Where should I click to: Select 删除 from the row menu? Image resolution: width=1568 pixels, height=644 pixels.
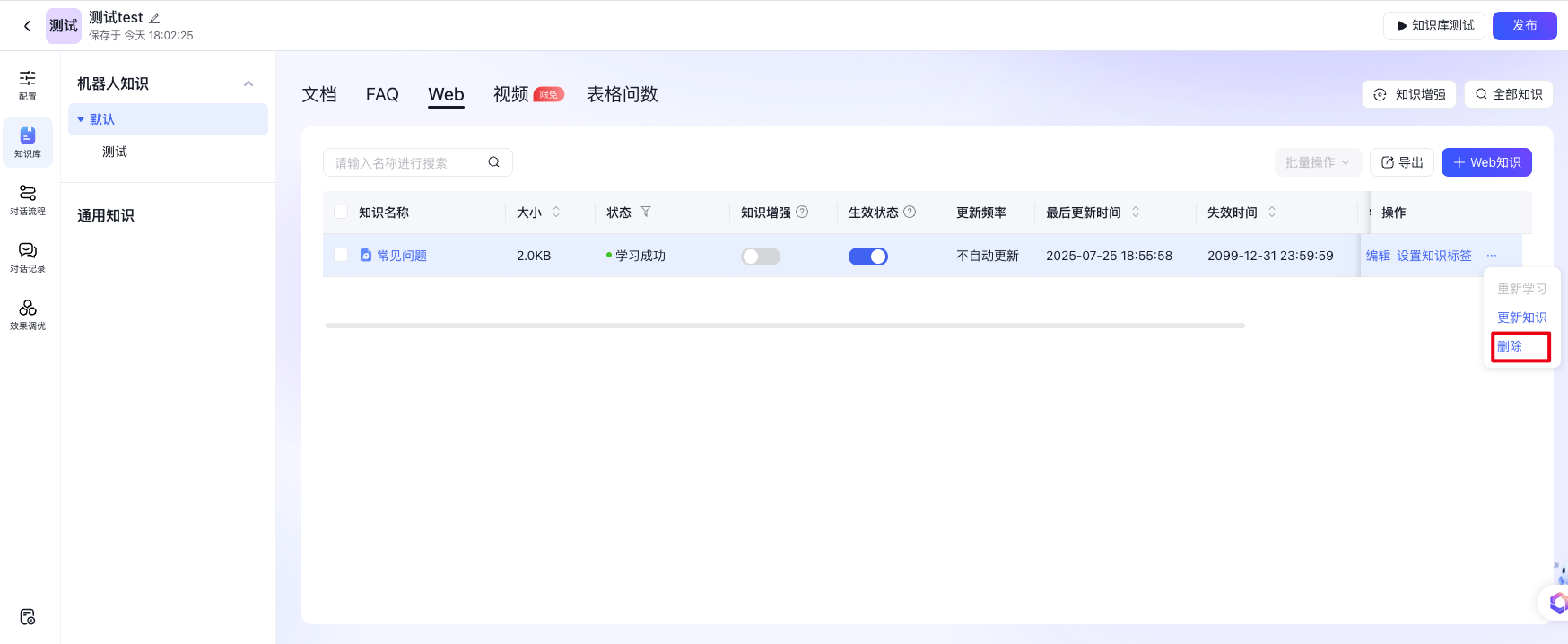(x=1511, y=346)
